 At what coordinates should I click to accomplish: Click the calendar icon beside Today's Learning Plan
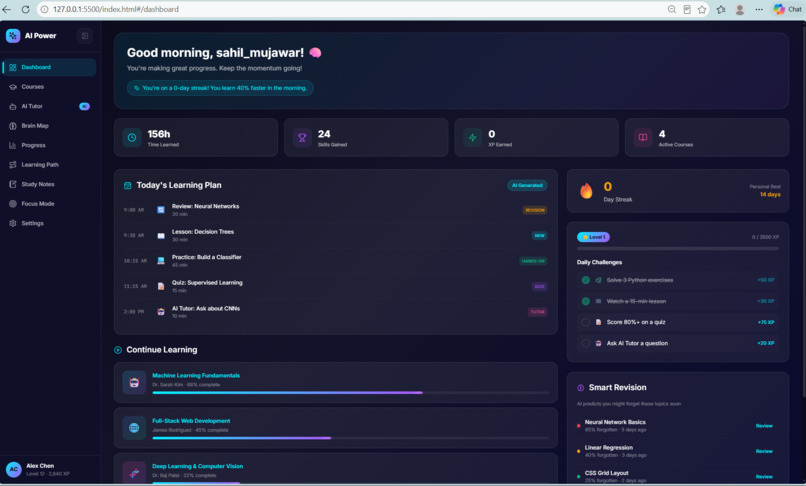tap(127, 186)
